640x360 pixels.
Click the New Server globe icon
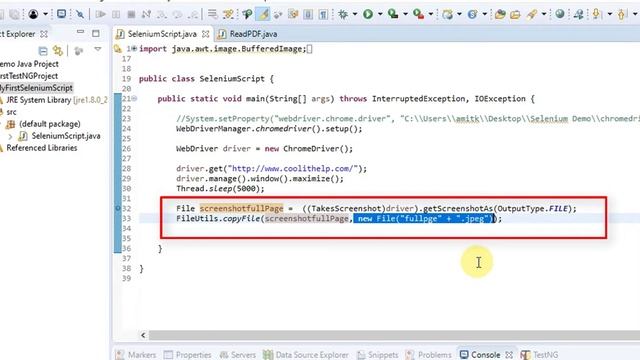pyautogui.click(x=447, y=15)
